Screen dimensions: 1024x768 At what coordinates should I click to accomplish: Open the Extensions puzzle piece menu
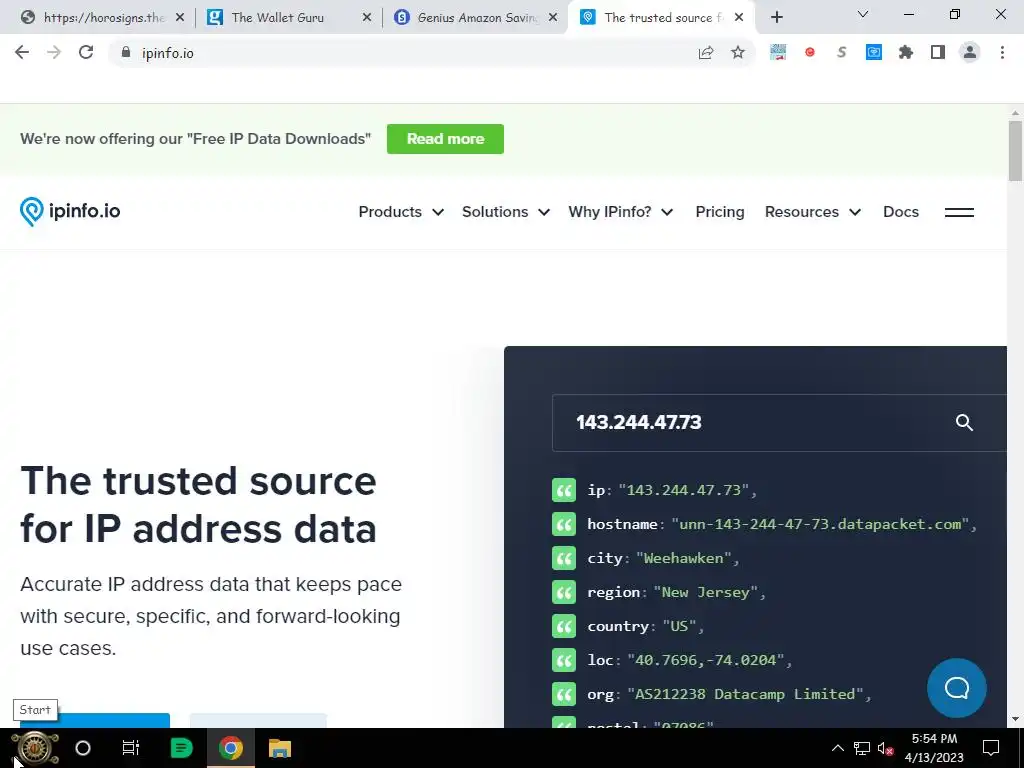coord(906,52)
